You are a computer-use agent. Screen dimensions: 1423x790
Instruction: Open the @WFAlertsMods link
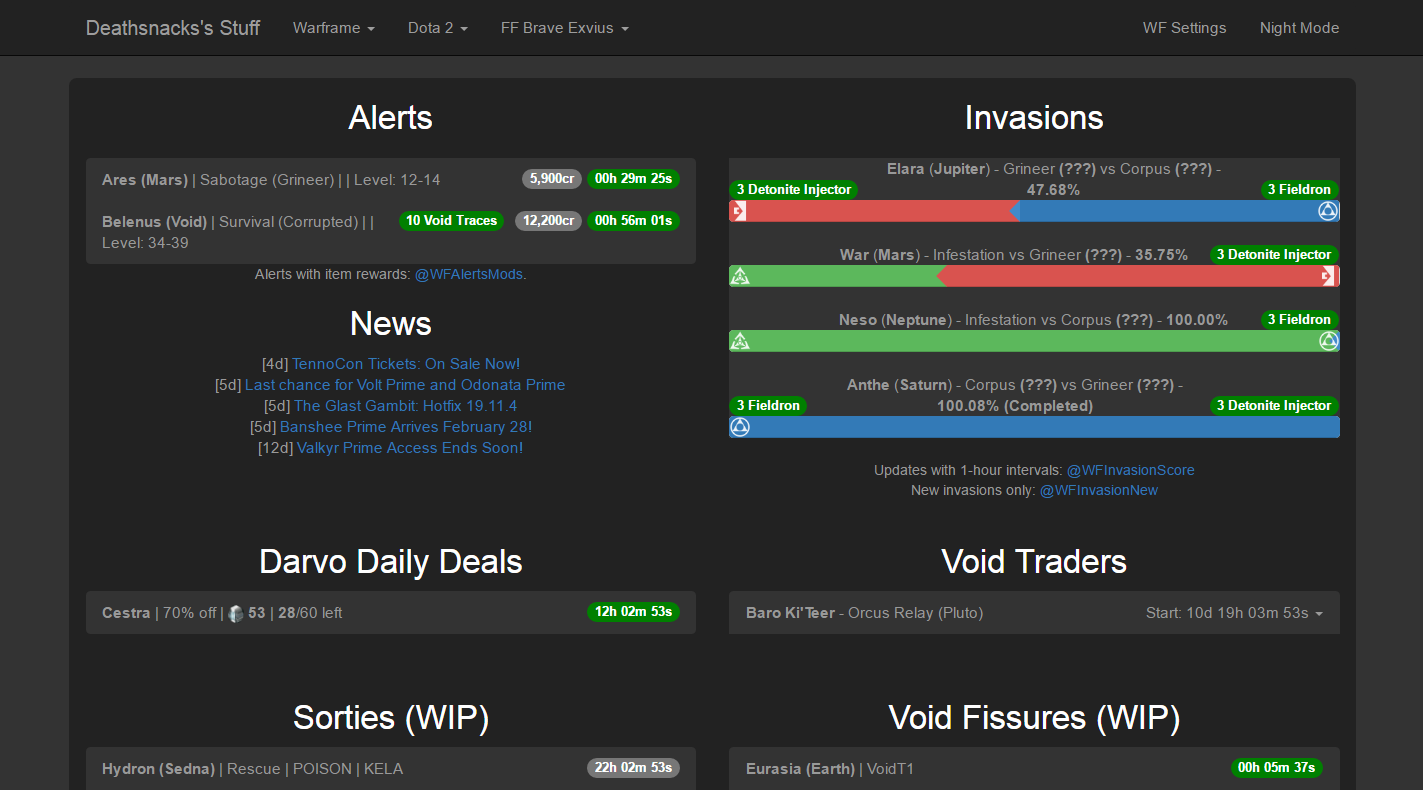pyautogui.click(x=469, y=274)
